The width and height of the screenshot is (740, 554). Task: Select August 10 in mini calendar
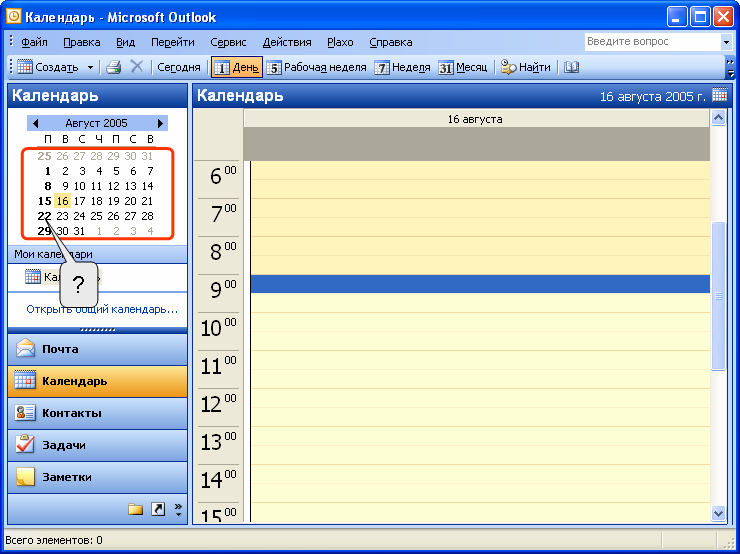coord(79,186)
